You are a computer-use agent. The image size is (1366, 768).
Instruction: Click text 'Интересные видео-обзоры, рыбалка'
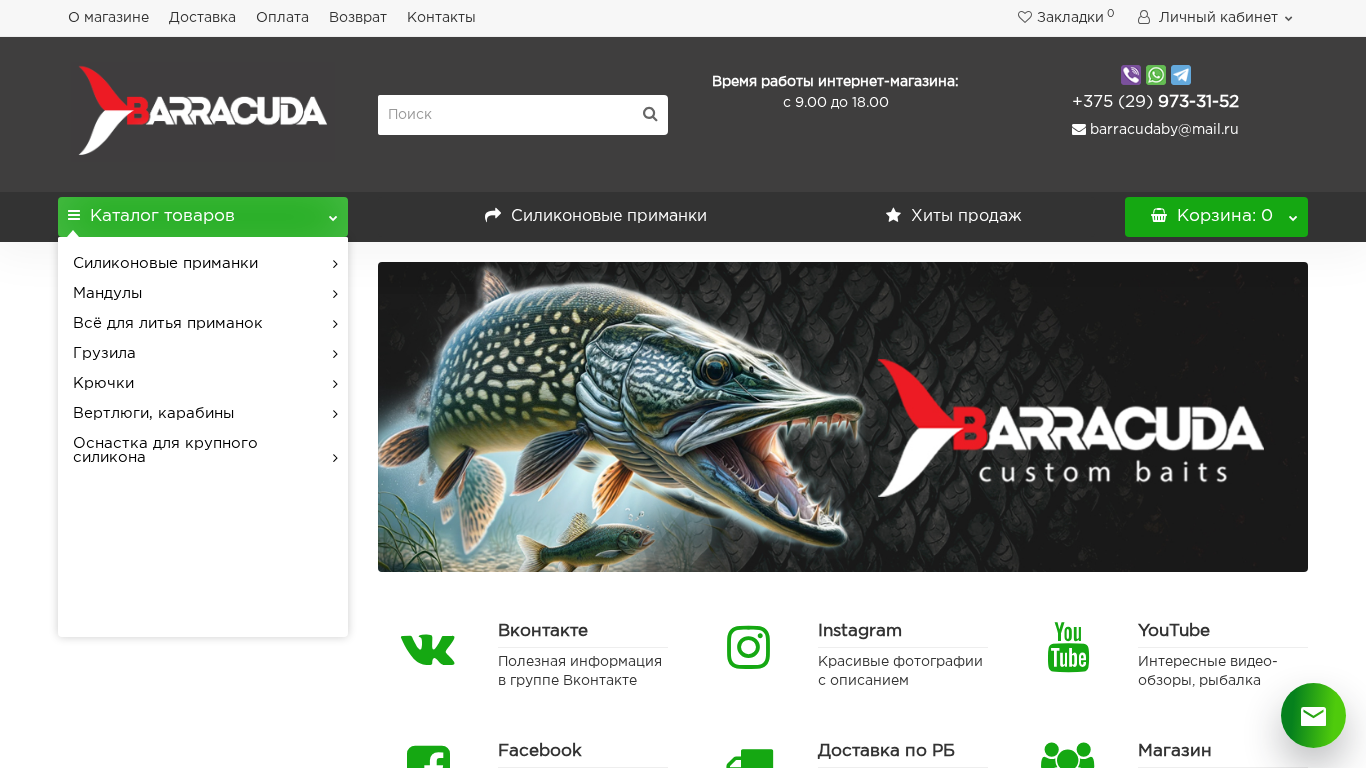1208,671
